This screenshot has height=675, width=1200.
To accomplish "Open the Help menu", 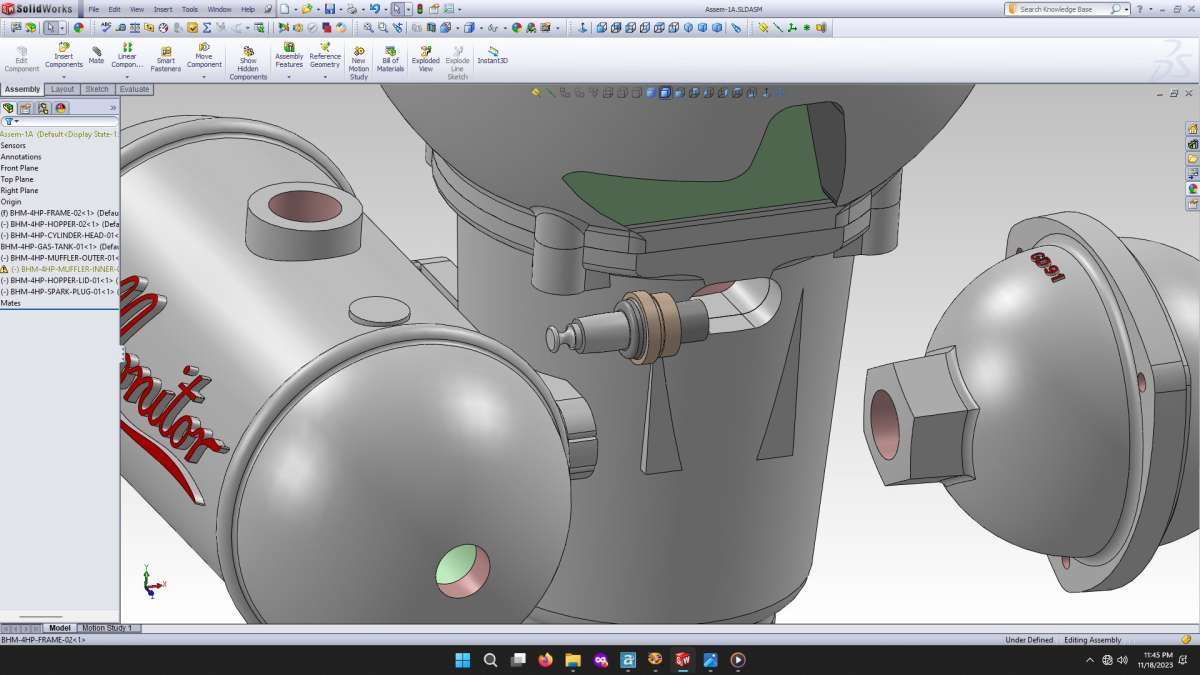I will coord(248,9).
